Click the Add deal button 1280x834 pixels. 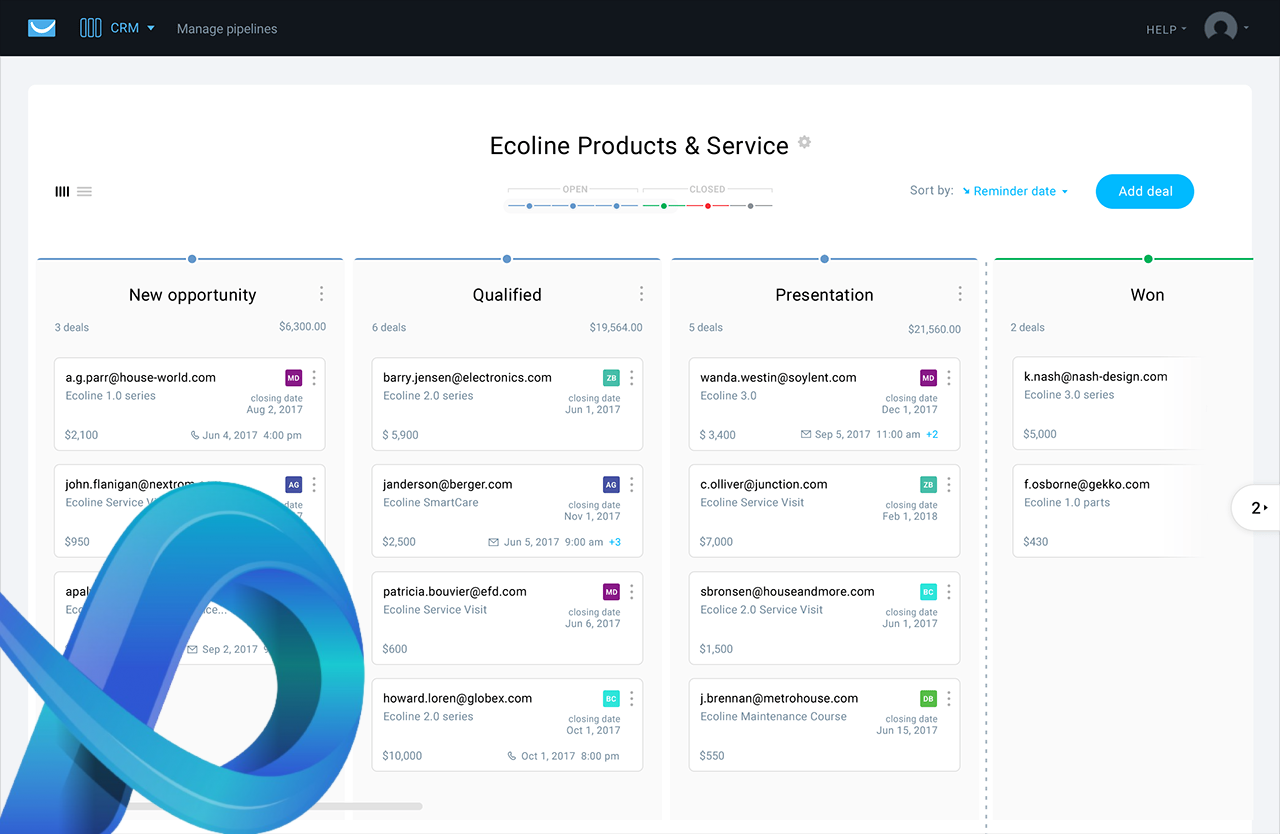click(x=1145, y=191)
